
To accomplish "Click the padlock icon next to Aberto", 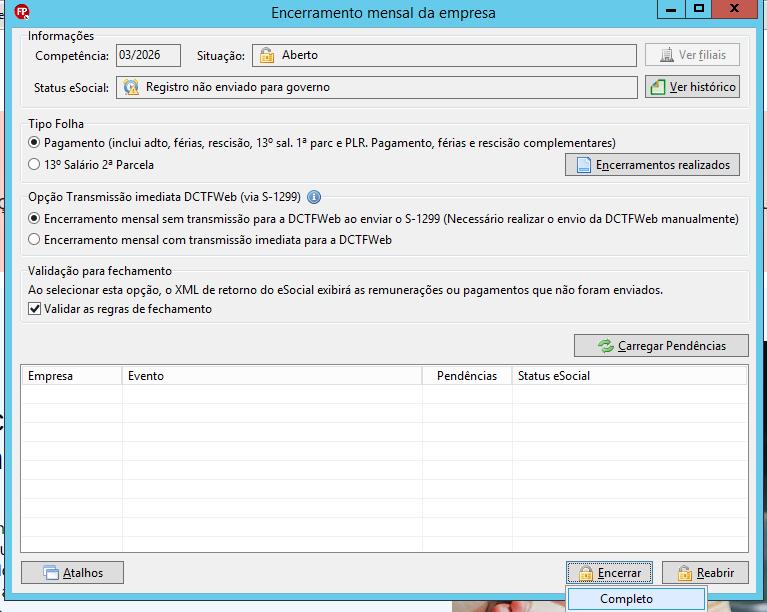I will (267, 55).
